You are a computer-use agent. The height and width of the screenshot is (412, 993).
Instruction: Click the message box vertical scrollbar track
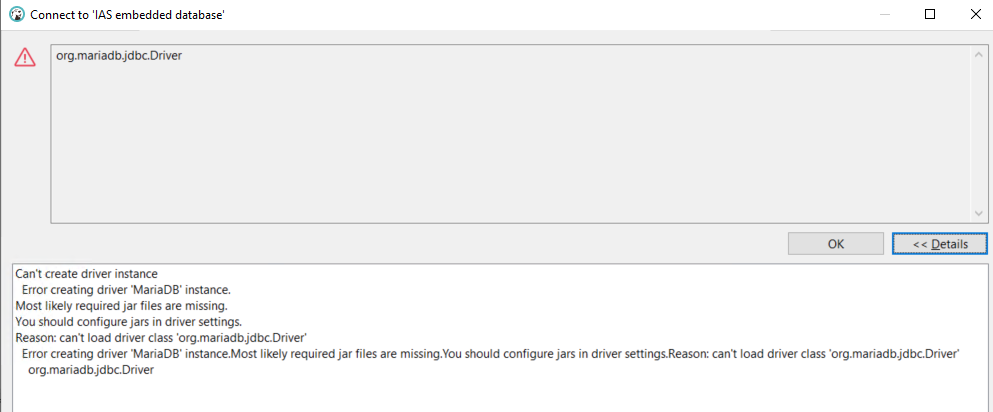click(x=978, y=135)
